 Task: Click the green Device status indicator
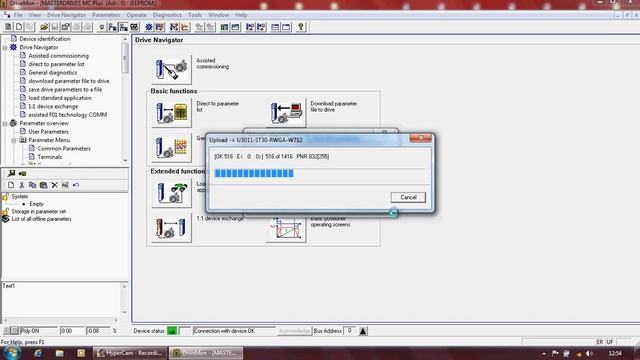[172, 331]
